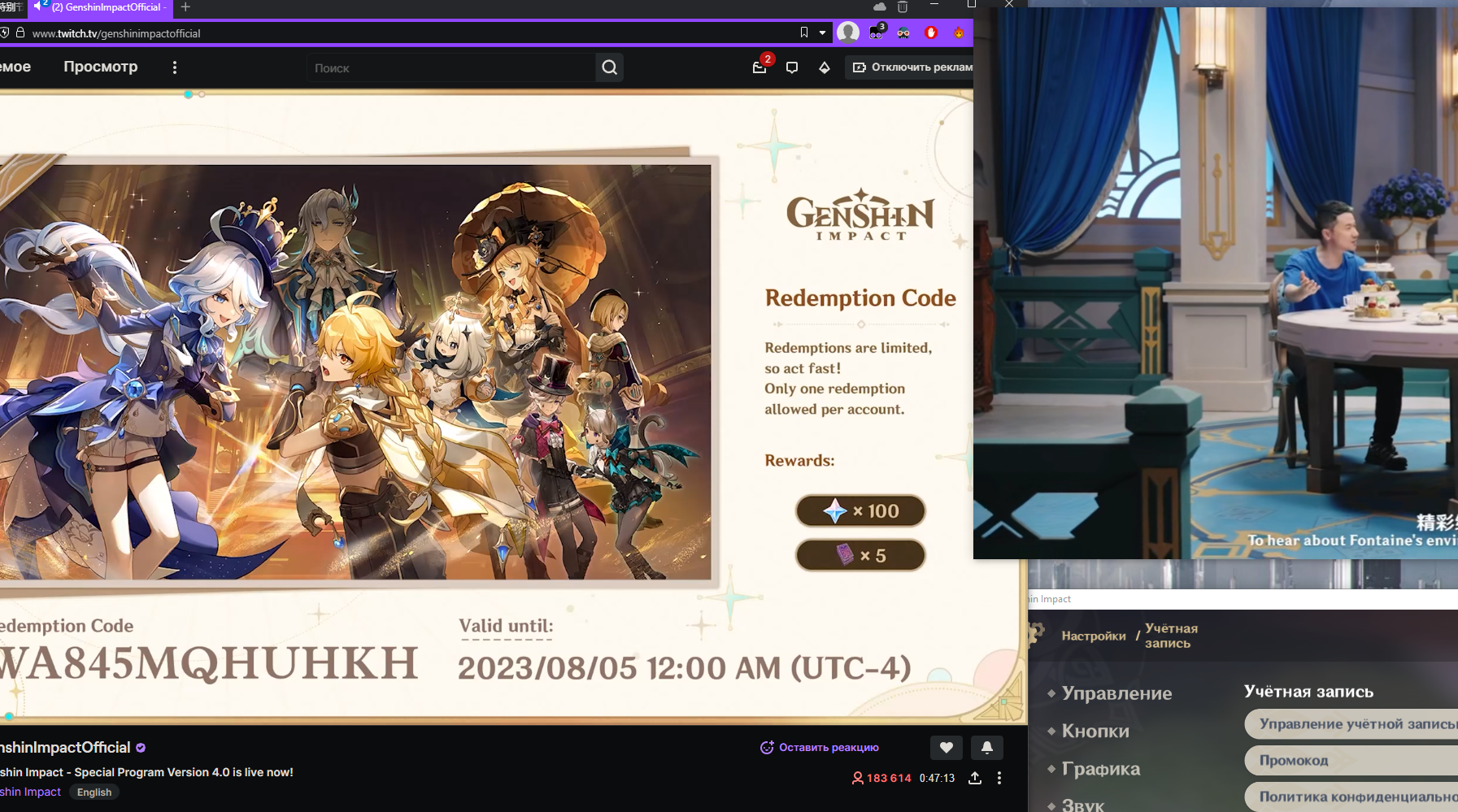Open stream options three-dot menu
Screen dimensions: 1458x812
click(x=999, y=779)
